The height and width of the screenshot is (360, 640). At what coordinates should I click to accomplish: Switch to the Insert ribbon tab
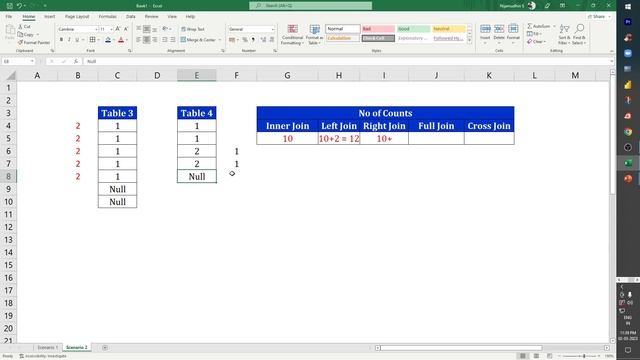pyautogui.click(x=49, y=17)
